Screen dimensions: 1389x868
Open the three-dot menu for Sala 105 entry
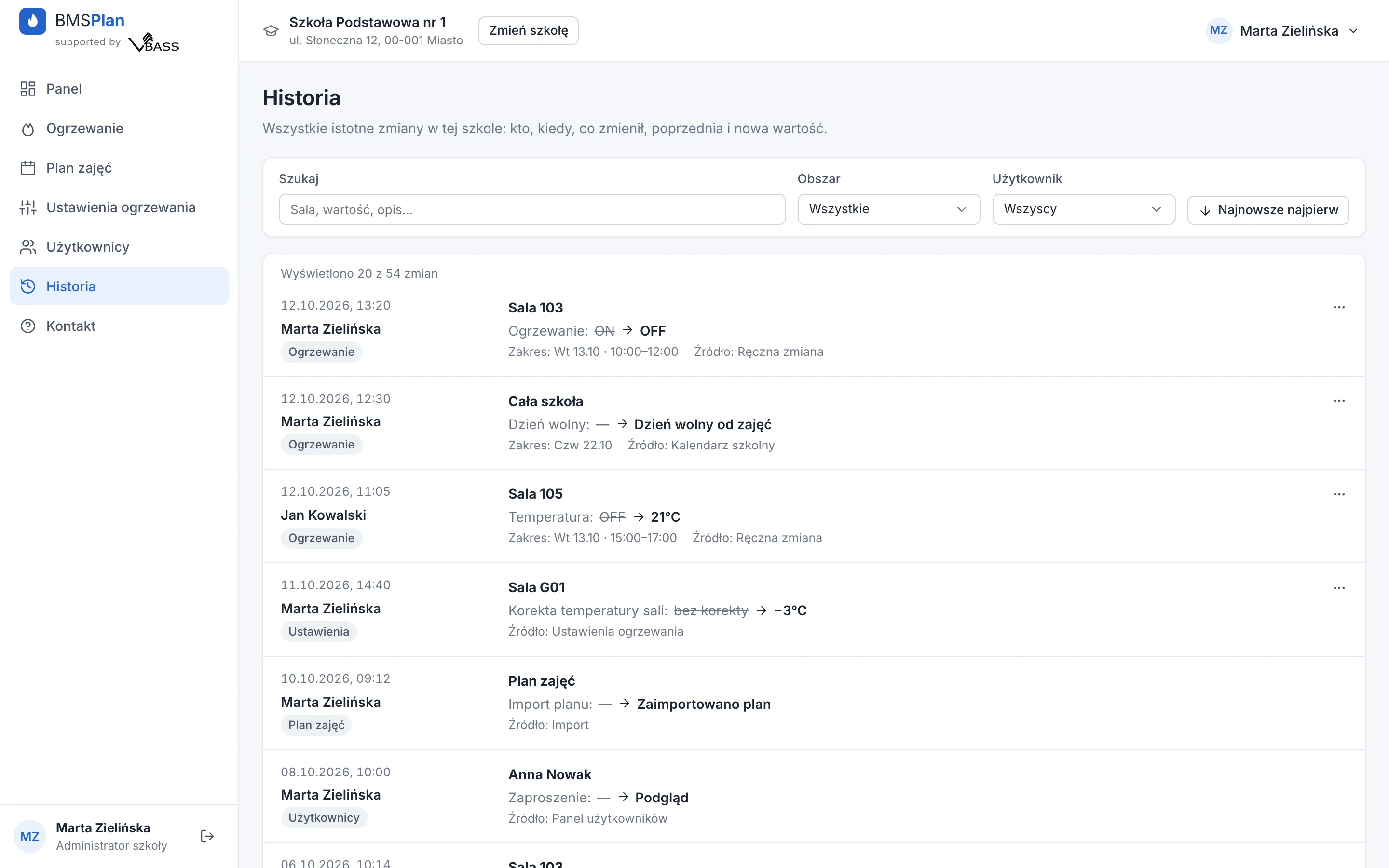coord(1339,494)
